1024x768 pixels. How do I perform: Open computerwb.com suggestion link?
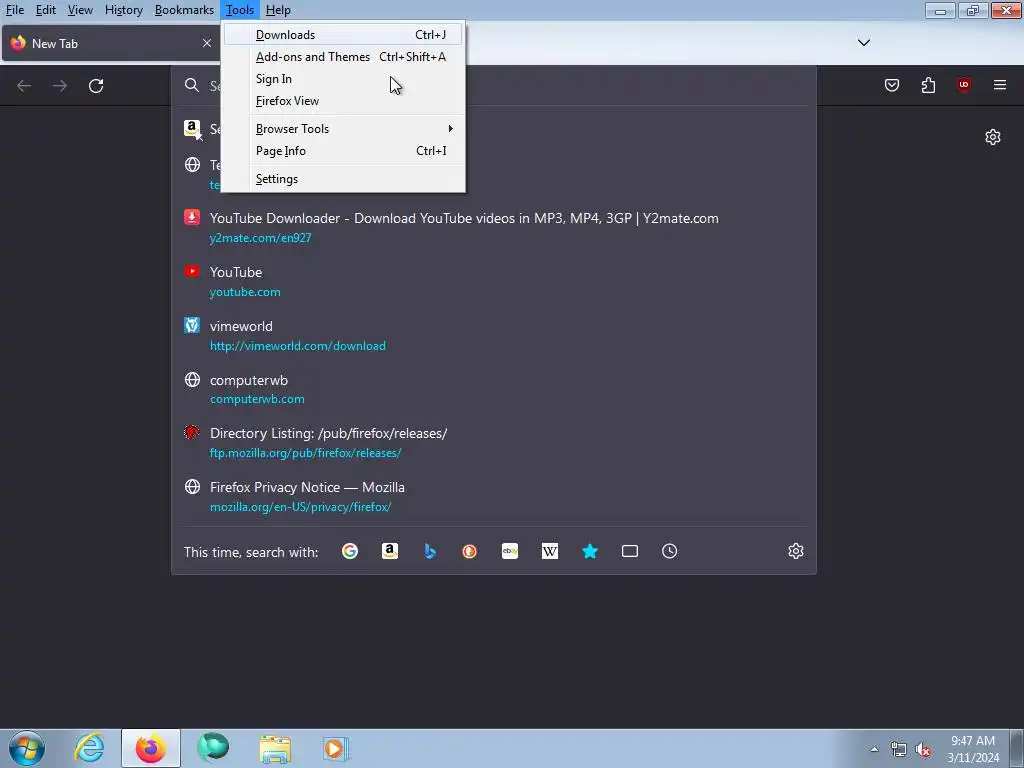(257, 399)
